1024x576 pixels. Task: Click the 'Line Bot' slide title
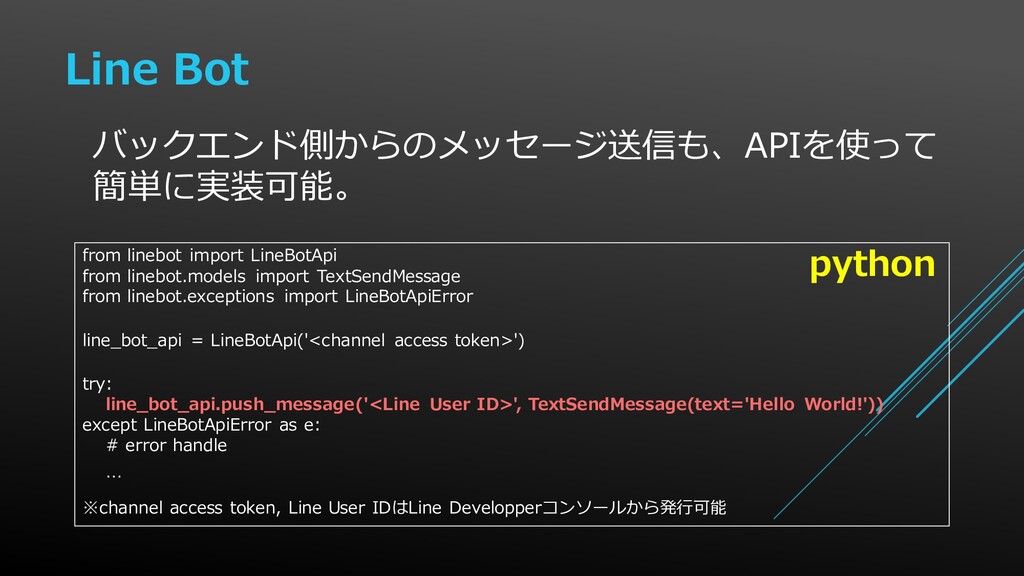click(157, 69)
